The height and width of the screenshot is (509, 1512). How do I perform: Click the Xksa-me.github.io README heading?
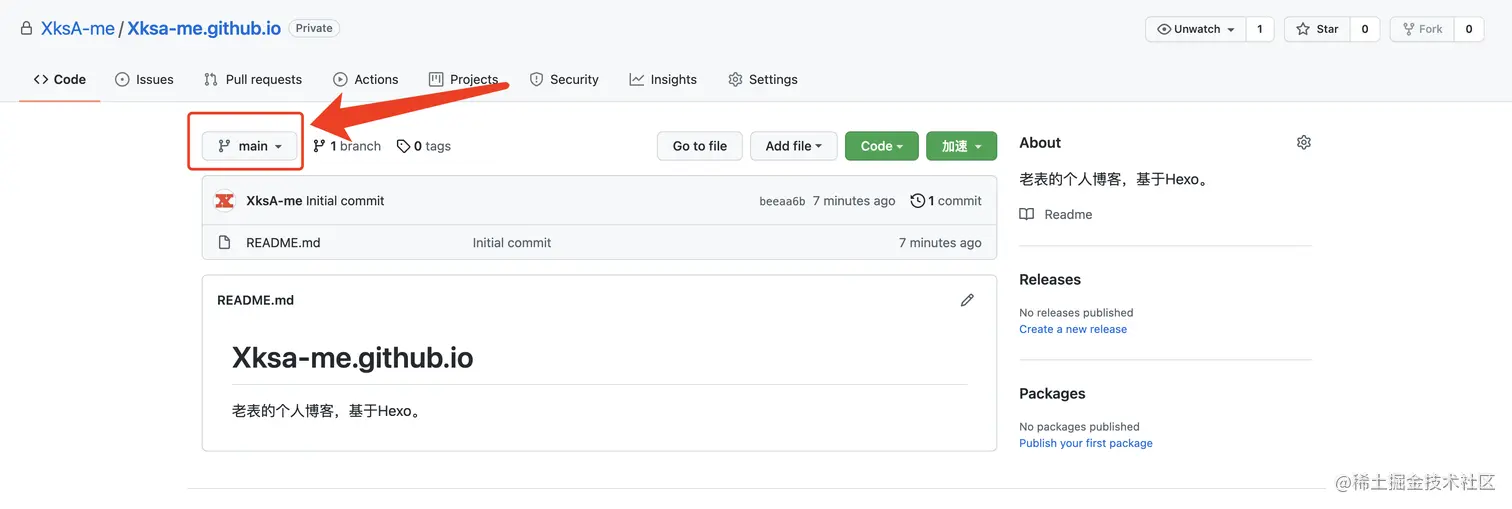pyautogui.click(x=352, y=358)
